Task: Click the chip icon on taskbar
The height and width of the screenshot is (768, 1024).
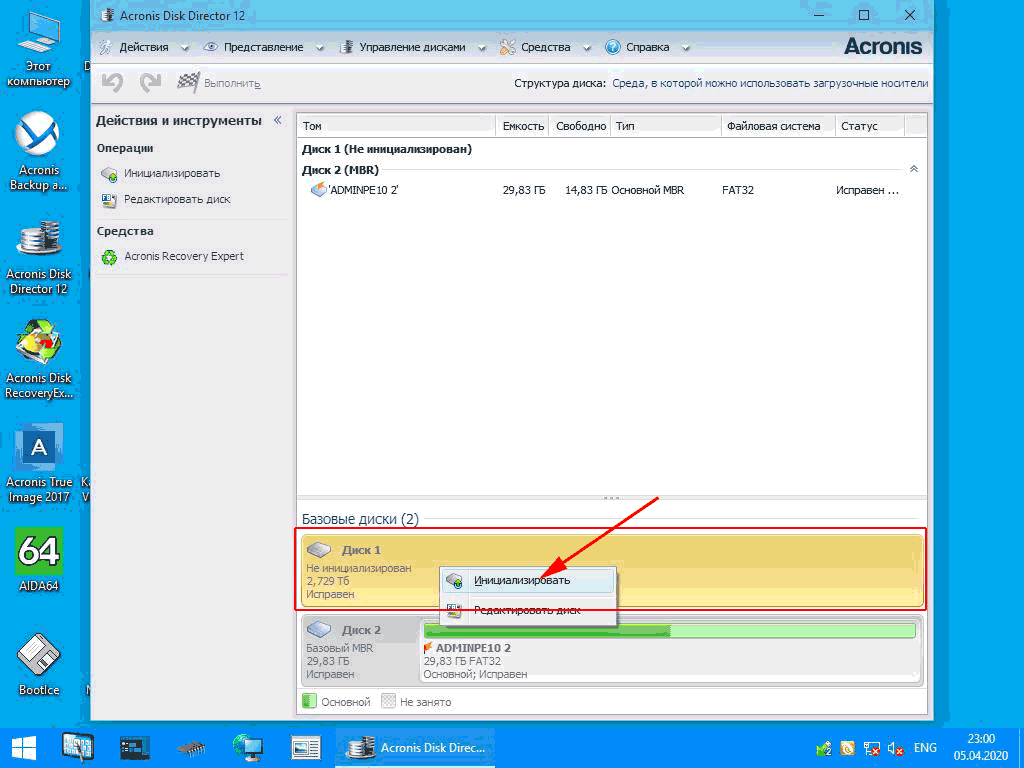Action: coord(191,748)
